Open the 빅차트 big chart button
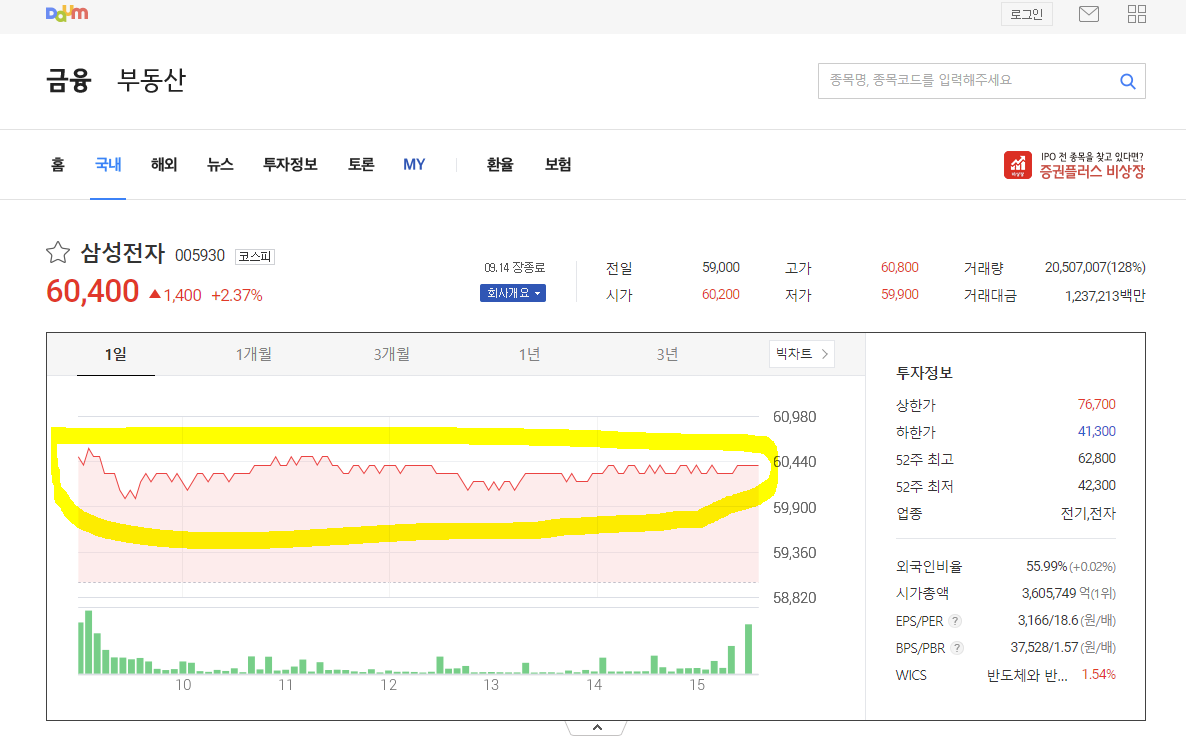 (x=802, y=354)
